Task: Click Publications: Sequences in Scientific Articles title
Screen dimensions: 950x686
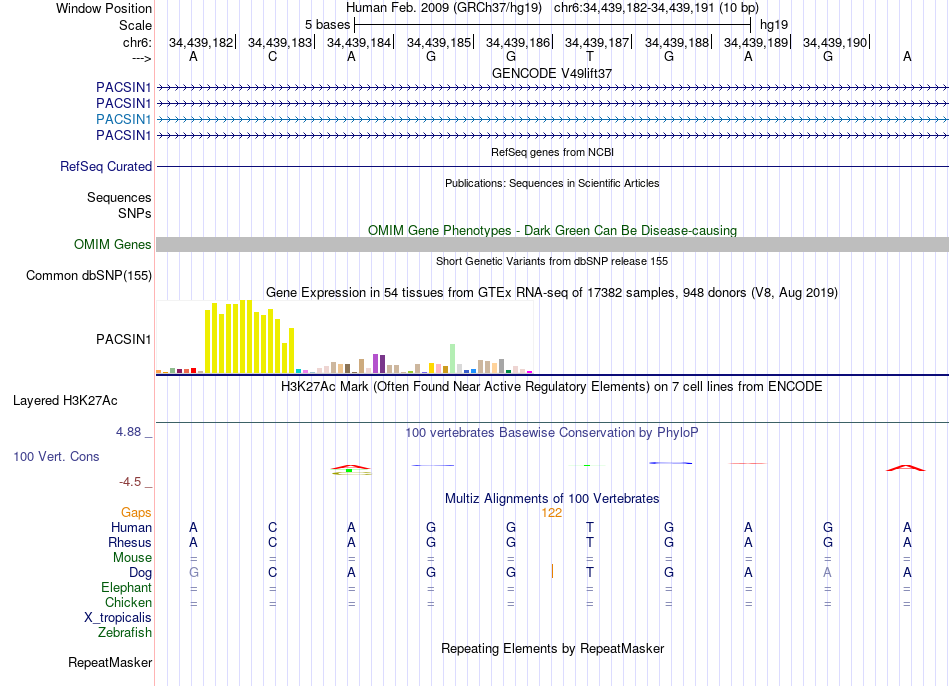Action: click(552, 183)
